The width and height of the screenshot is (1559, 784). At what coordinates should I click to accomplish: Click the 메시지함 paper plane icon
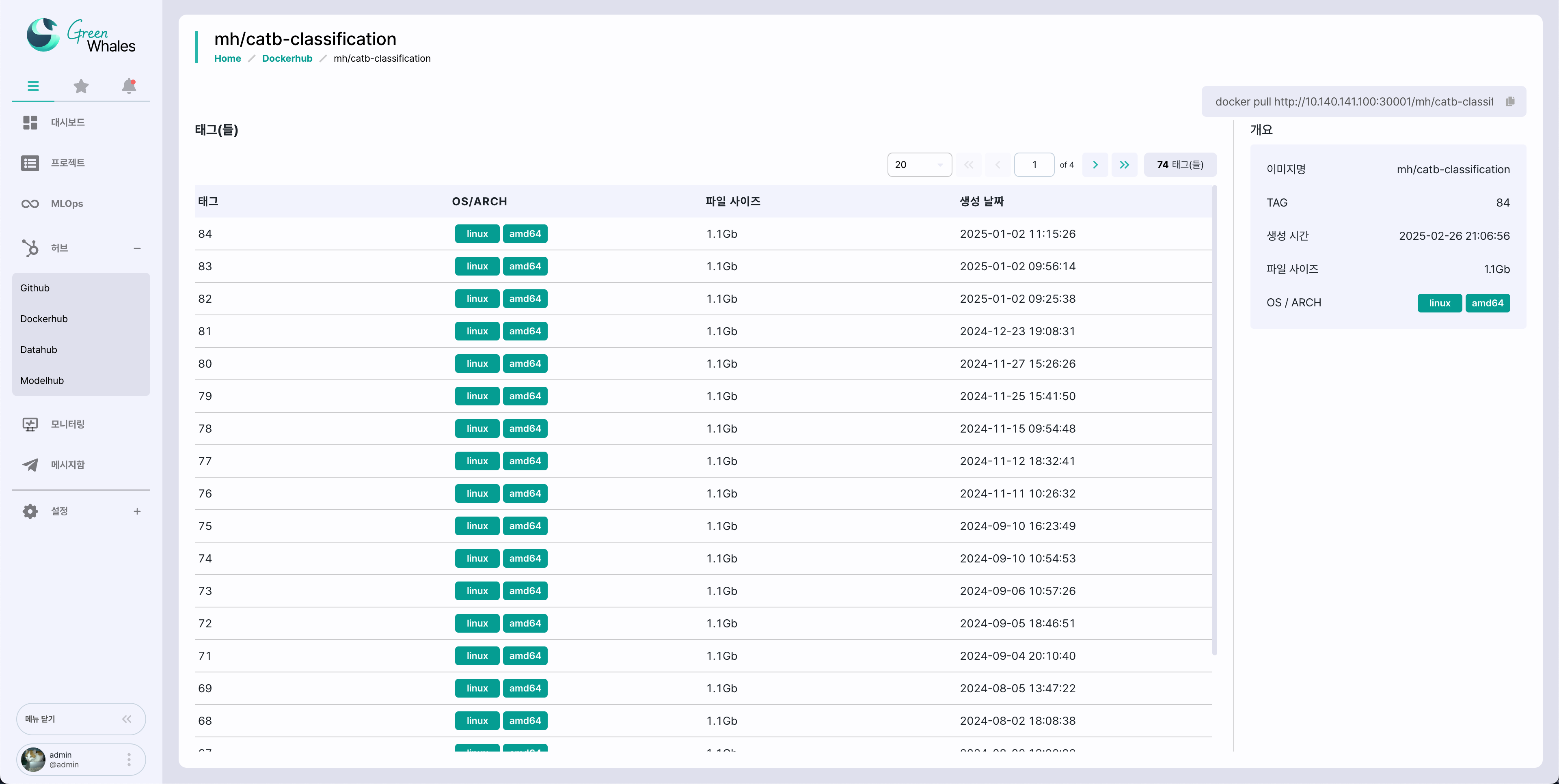click(30, 465)
